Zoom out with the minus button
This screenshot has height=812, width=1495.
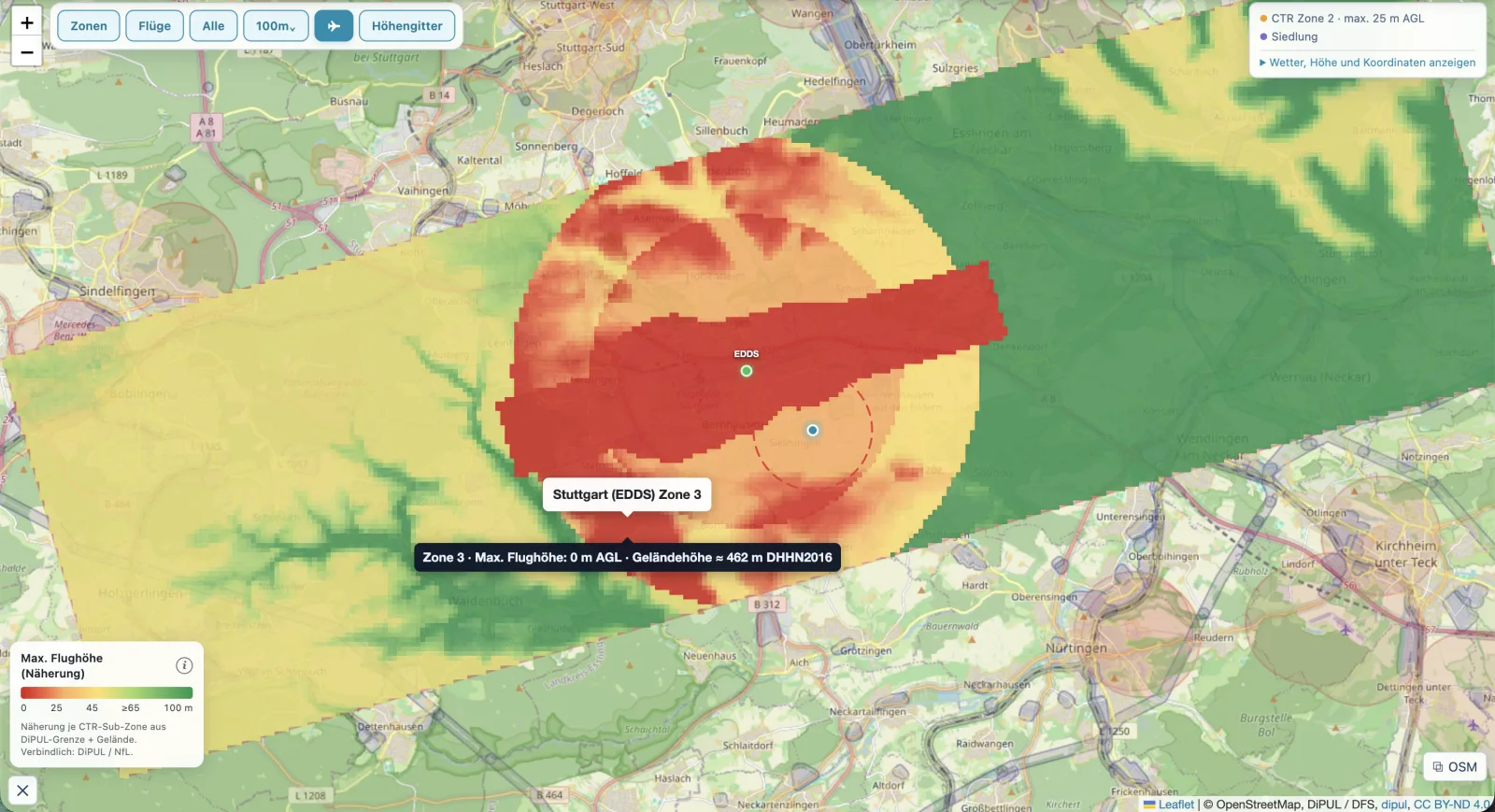coord(27,52)
